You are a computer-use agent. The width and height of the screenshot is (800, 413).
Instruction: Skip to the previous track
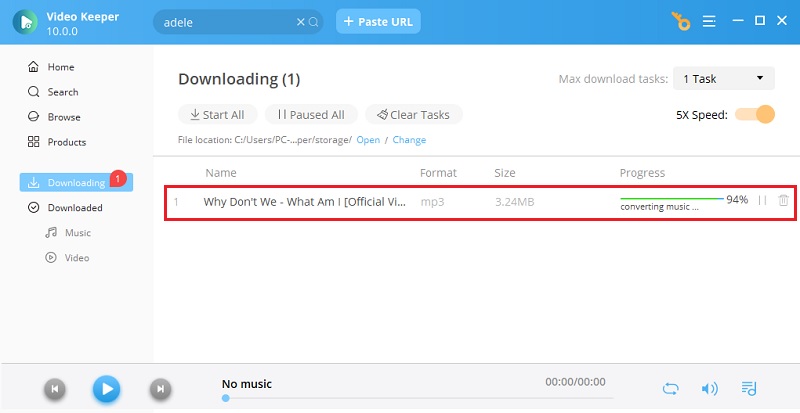click(x=55, y=390)
